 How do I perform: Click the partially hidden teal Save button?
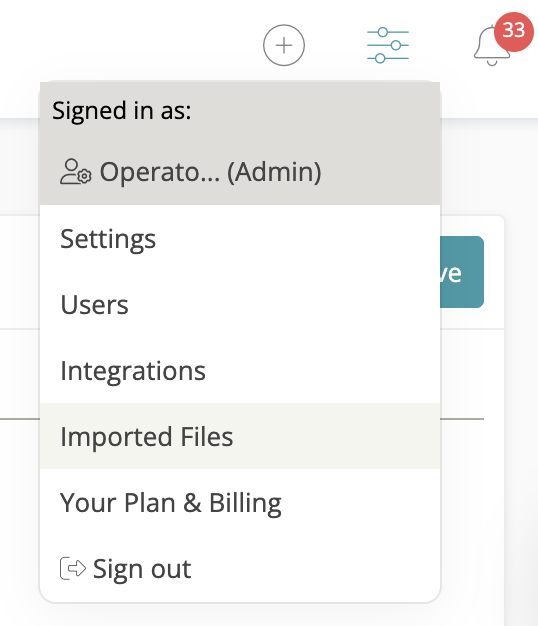pos(462,272)
